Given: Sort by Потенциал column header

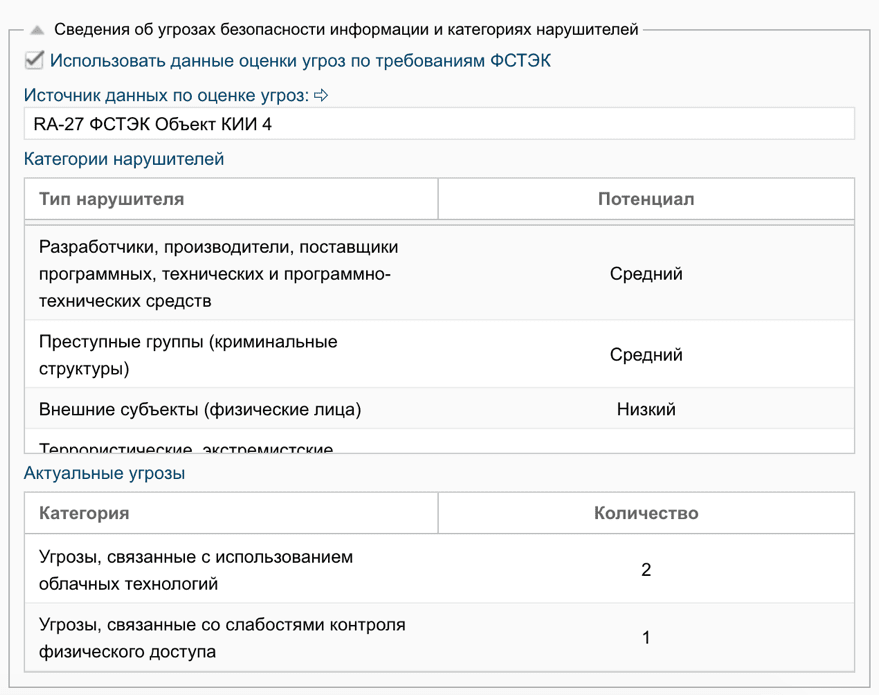Looking at the screenshot, I should [646, 199].
